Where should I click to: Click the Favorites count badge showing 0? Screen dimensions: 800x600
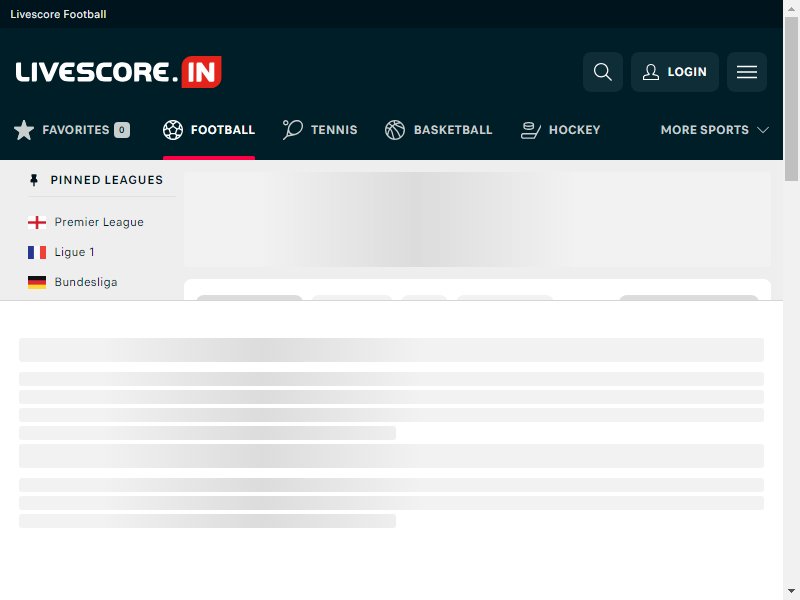tap(122, 130)
